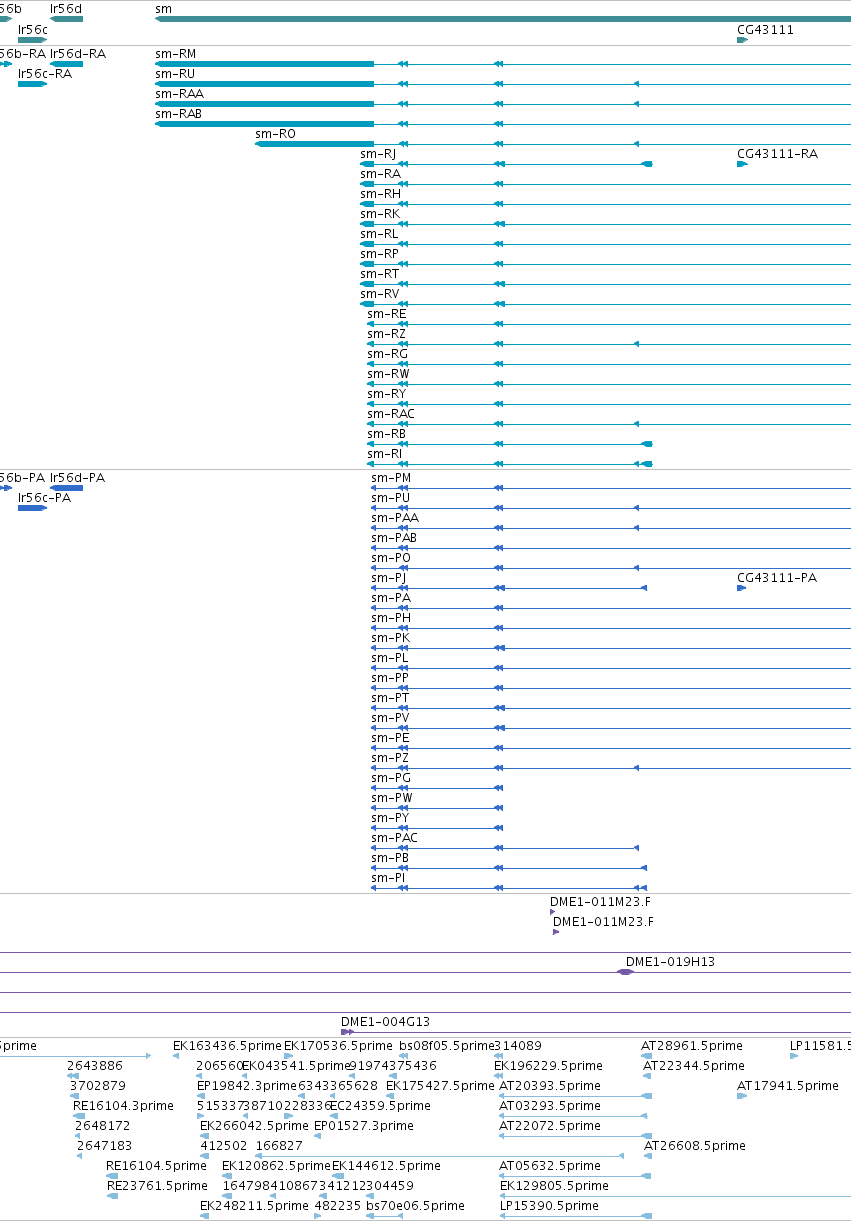Select transcript sm-RAA
This screenshot has height=1221, width=851.
[x=179, y=93]
